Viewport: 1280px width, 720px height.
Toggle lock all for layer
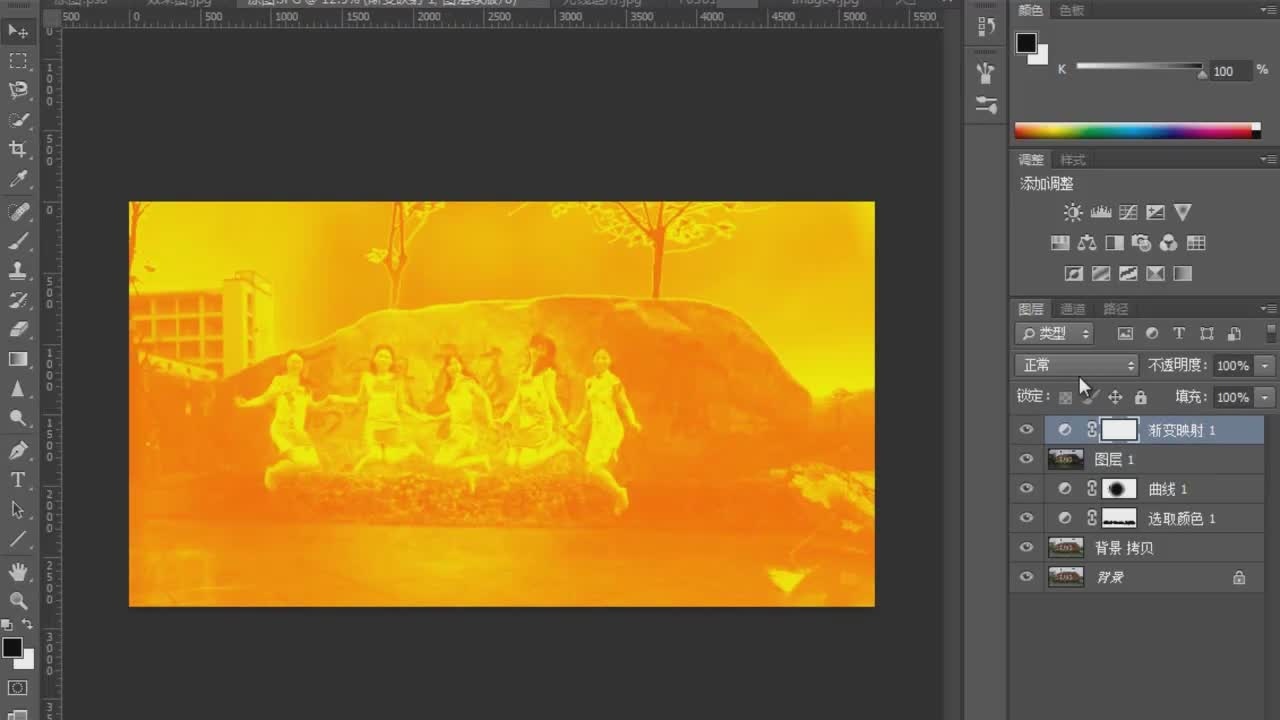tap(1141, 397)
